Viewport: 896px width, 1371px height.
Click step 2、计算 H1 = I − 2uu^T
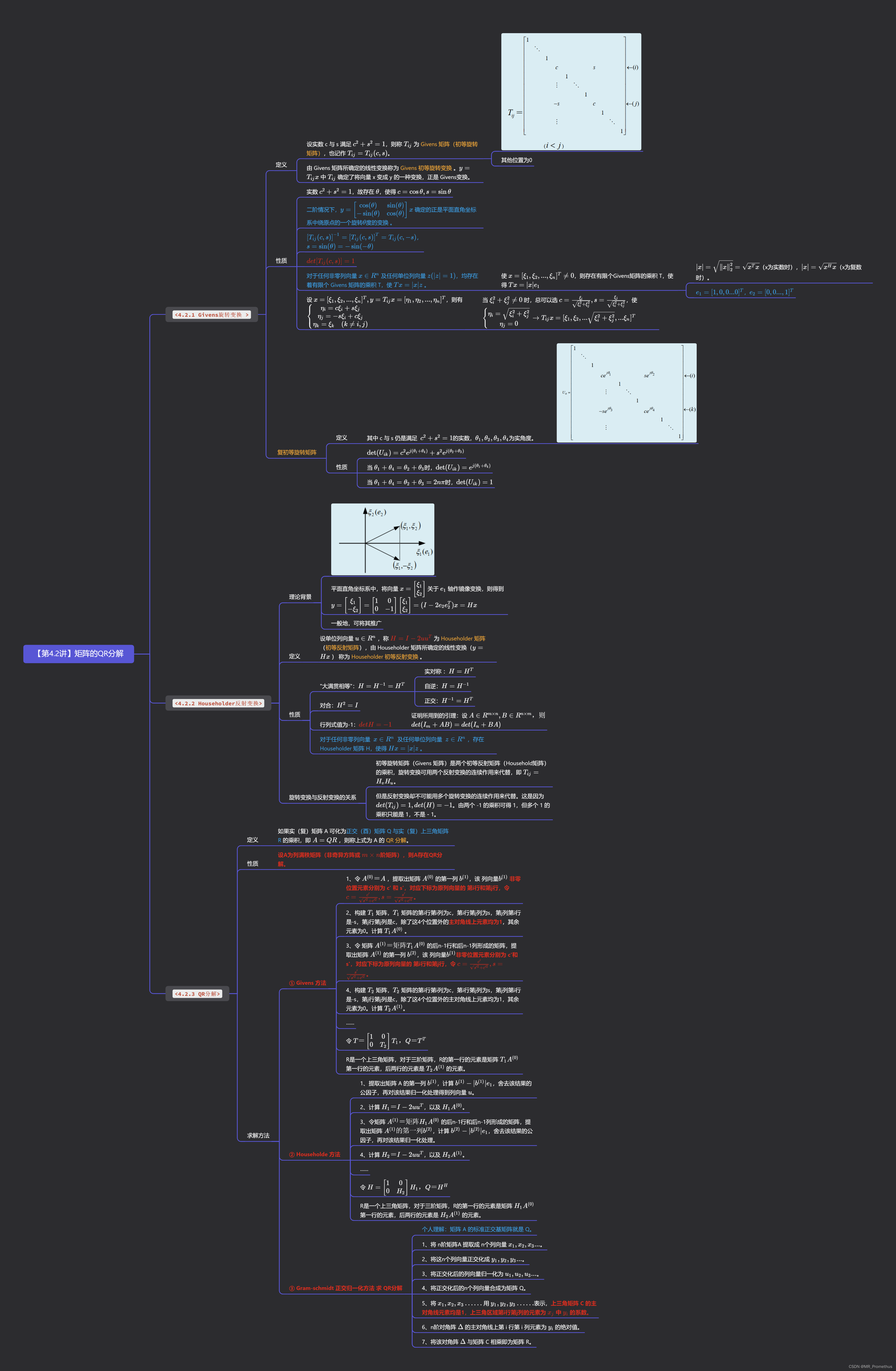click(x=412, y=1107)
